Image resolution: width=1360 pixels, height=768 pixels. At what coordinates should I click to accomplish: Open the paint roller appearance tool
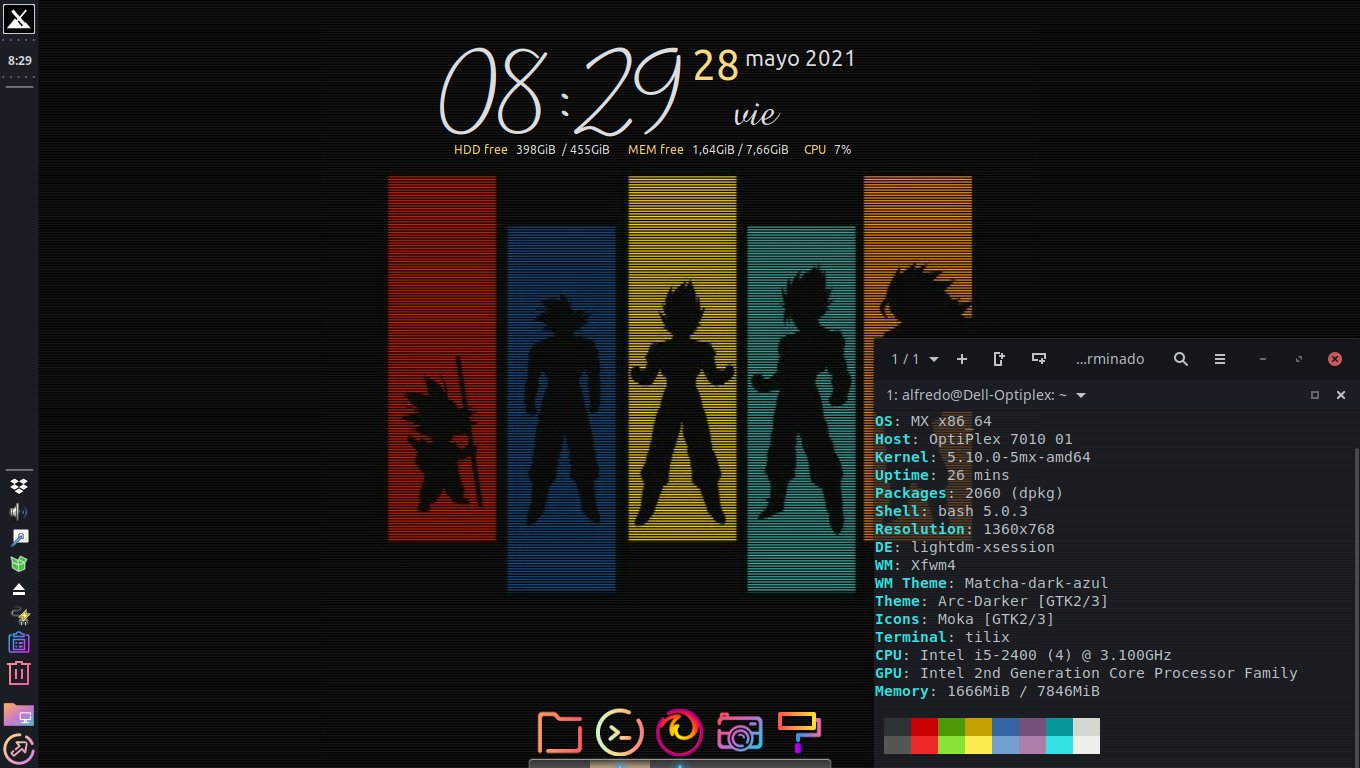pyautogui.click(x=799, y=731)
